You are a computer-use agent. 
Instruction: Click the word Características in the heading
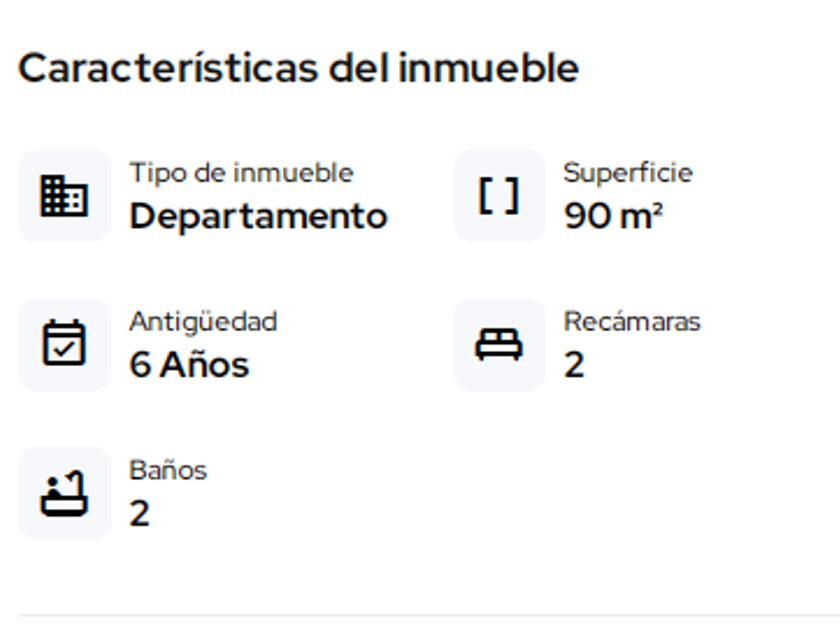tap(168, 69)
